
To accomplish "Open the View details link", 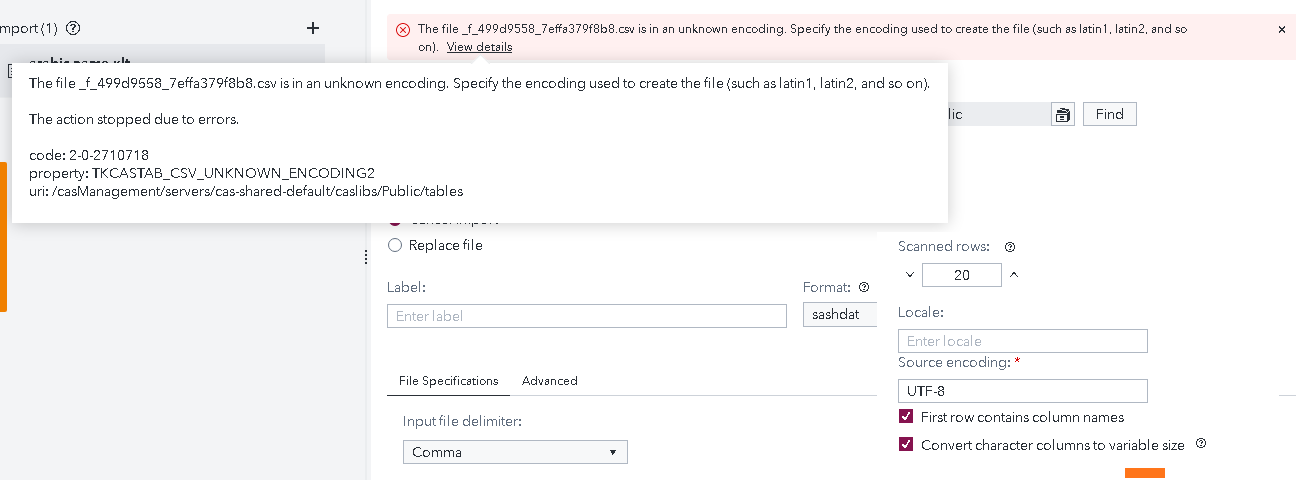I will [479, 47].
